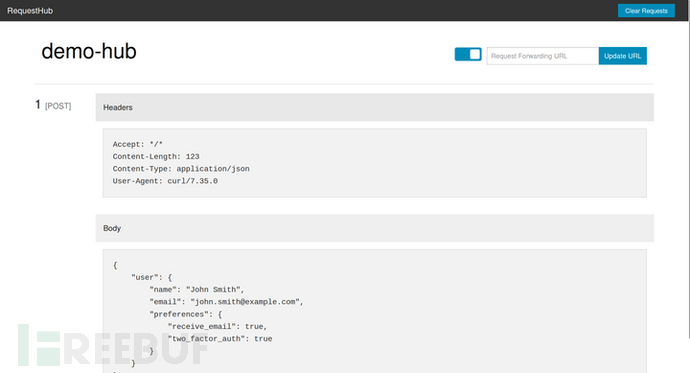This screenshot has width=690, height=373.
Task: Click the 'User-Agent: curl/7.35.0' line
Action: click(165, 181)
